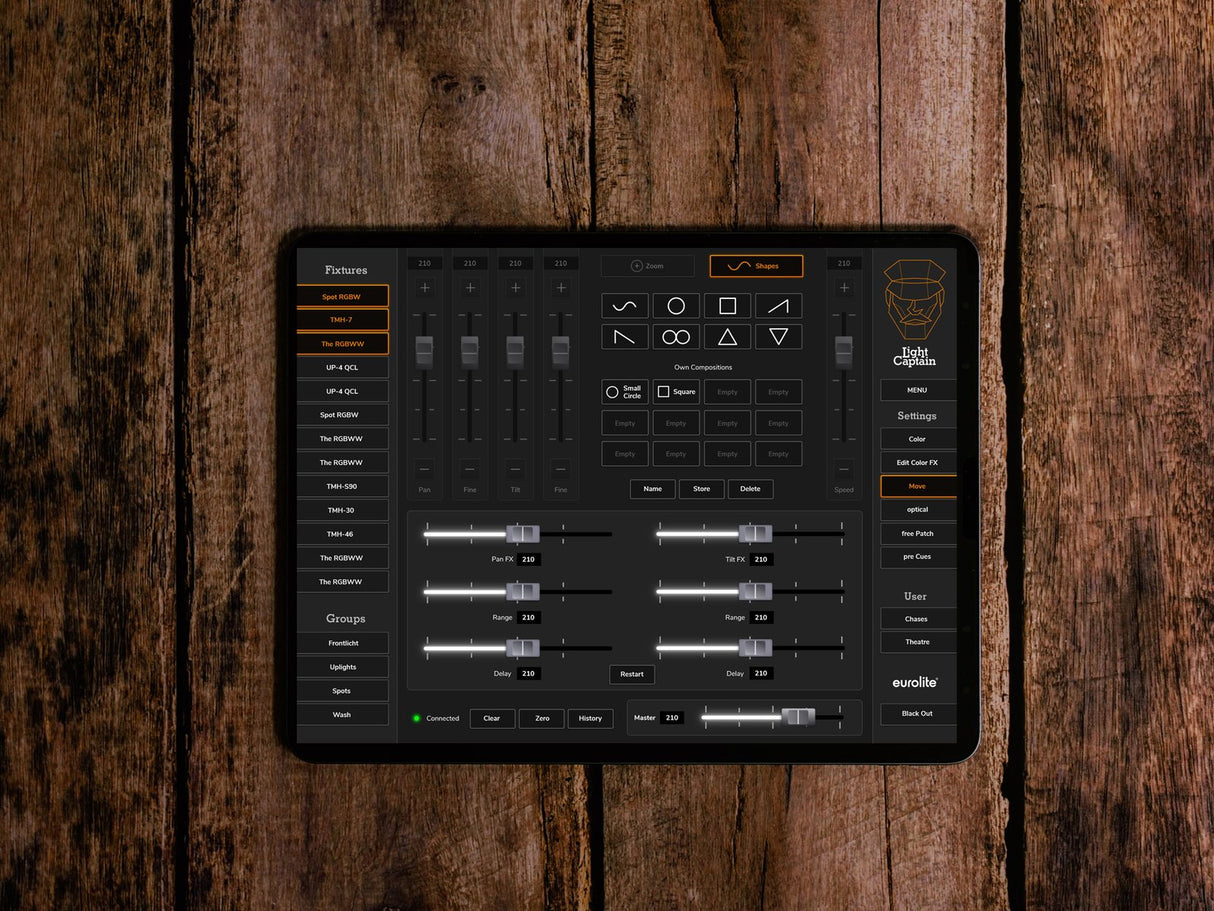
Task: Pick the falling ramp shape
Action: coord(624,337)
